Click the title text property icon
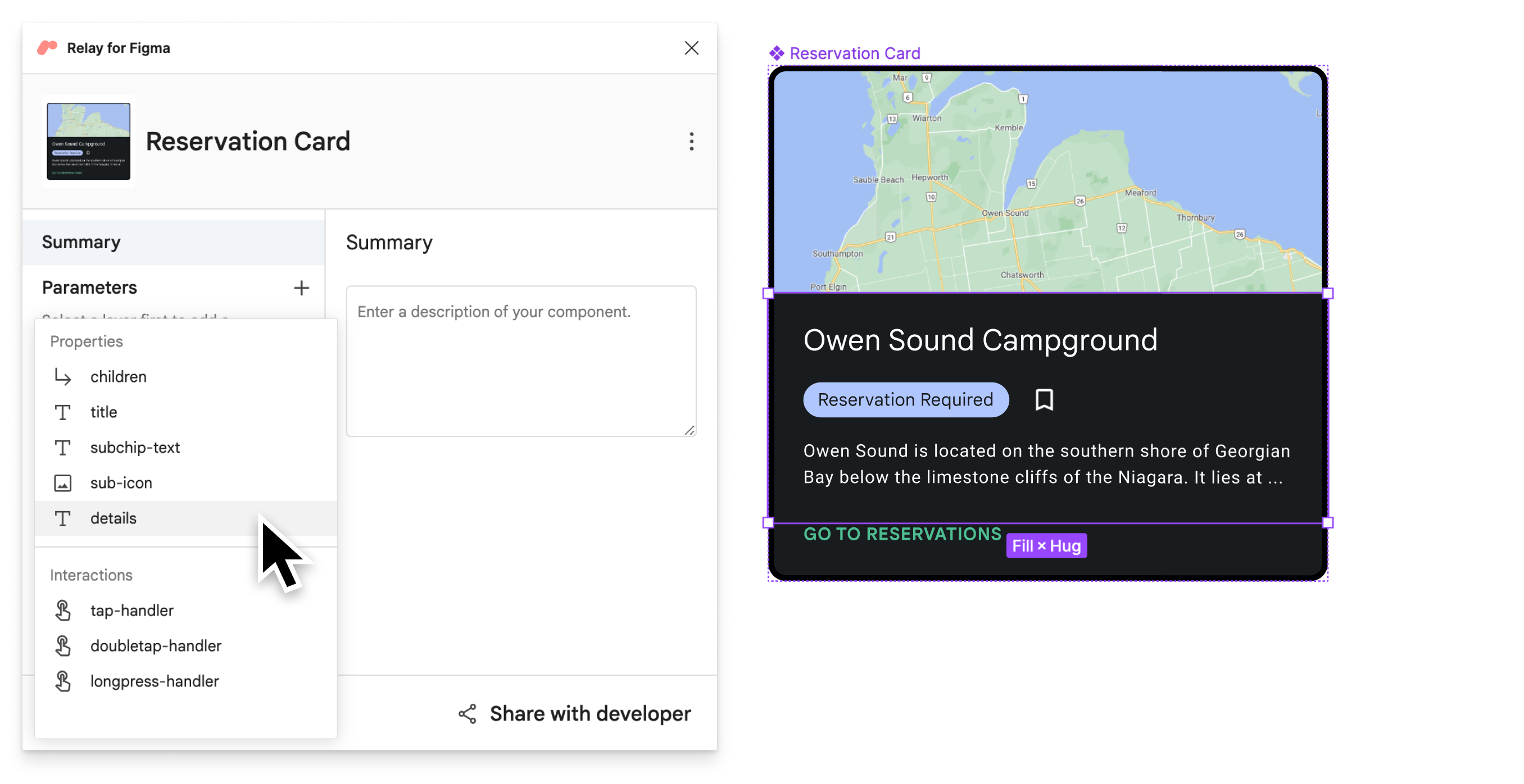This screenshot has width=1524, height=784. point(63,411)
